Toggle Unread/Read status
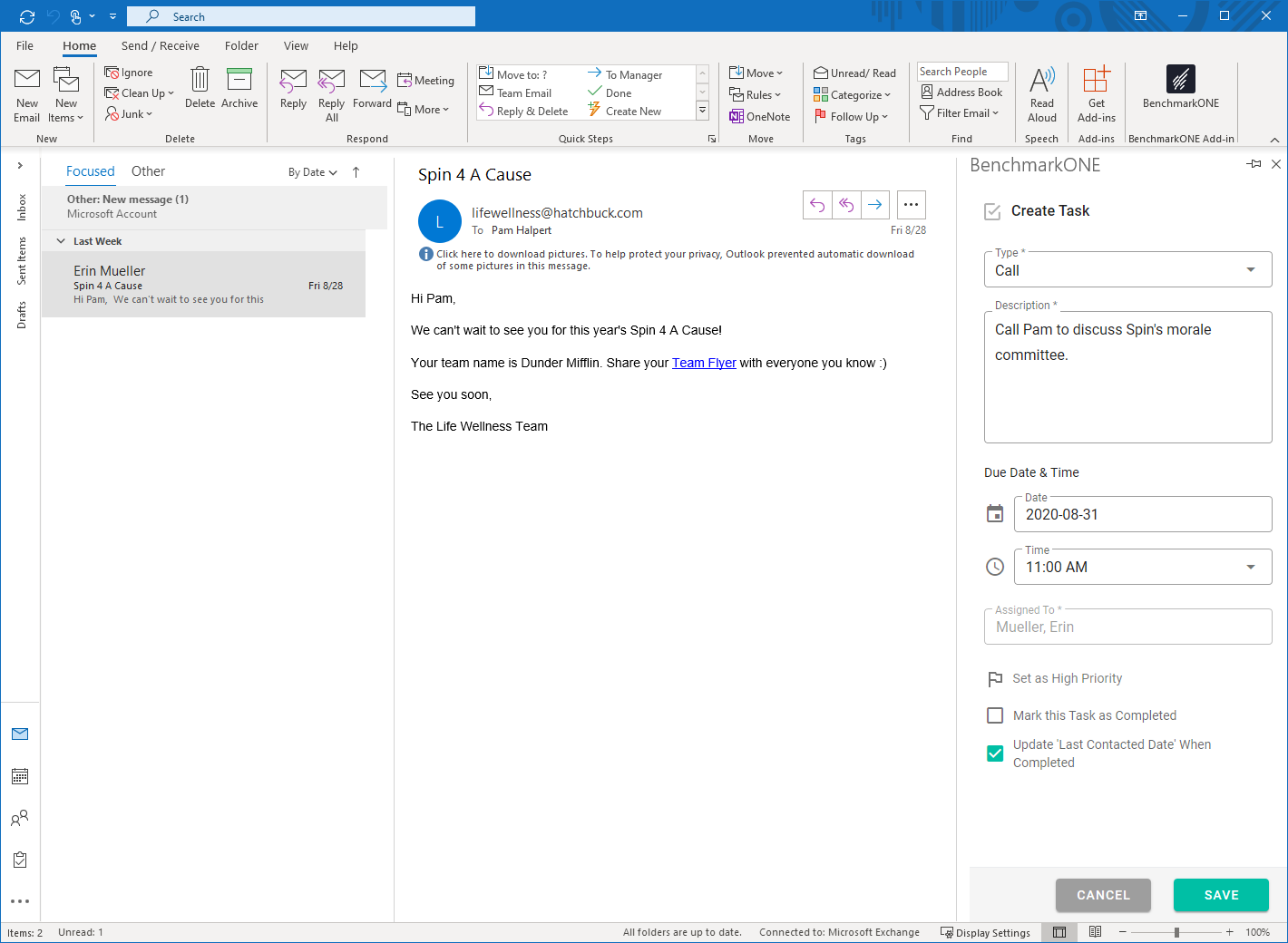Image resolution: width=1288 pixels, height=943 pixels. [854, 73]
